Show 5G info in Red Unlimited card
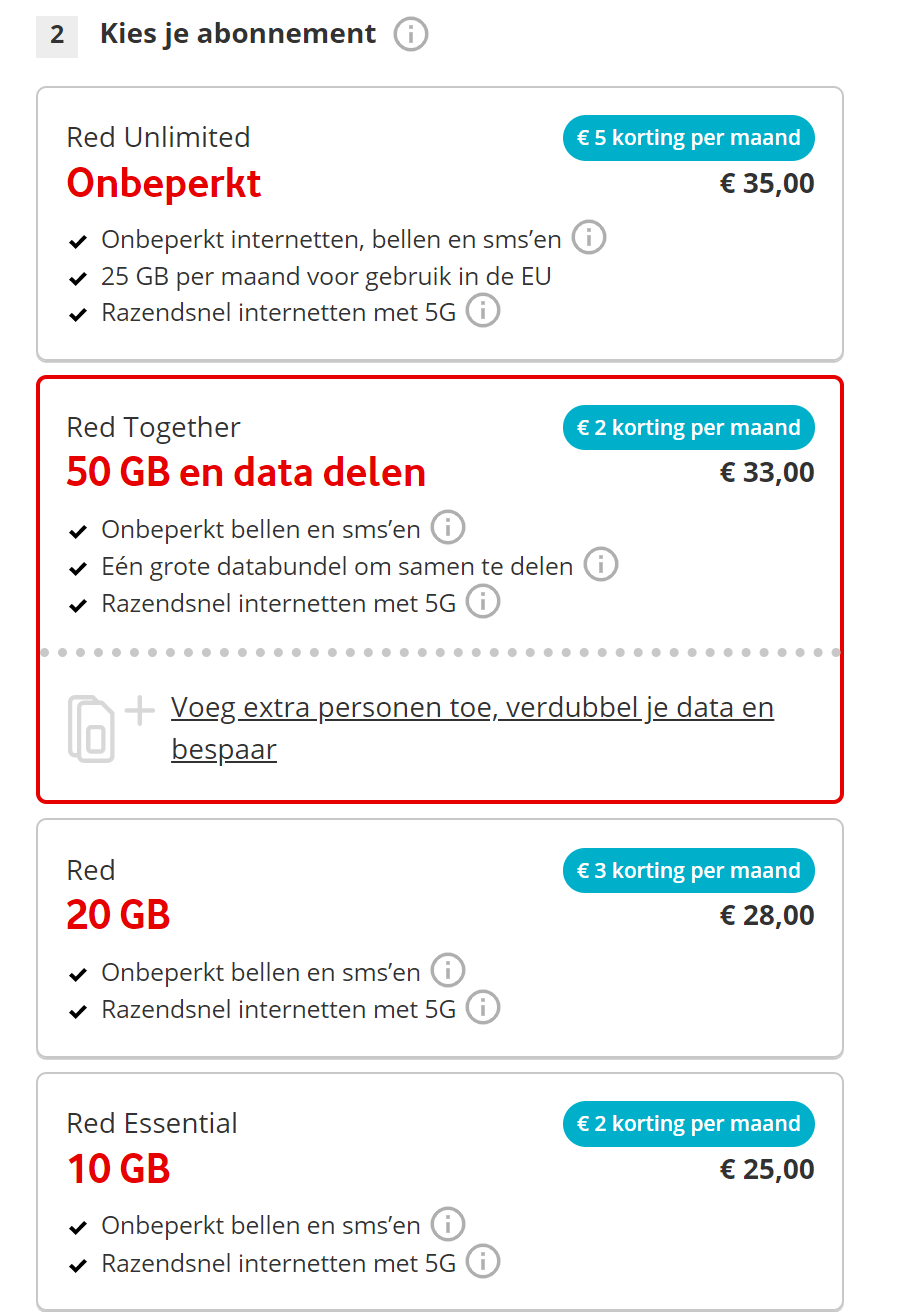Screen dimensions: 904x1312 tap(483, 311)
